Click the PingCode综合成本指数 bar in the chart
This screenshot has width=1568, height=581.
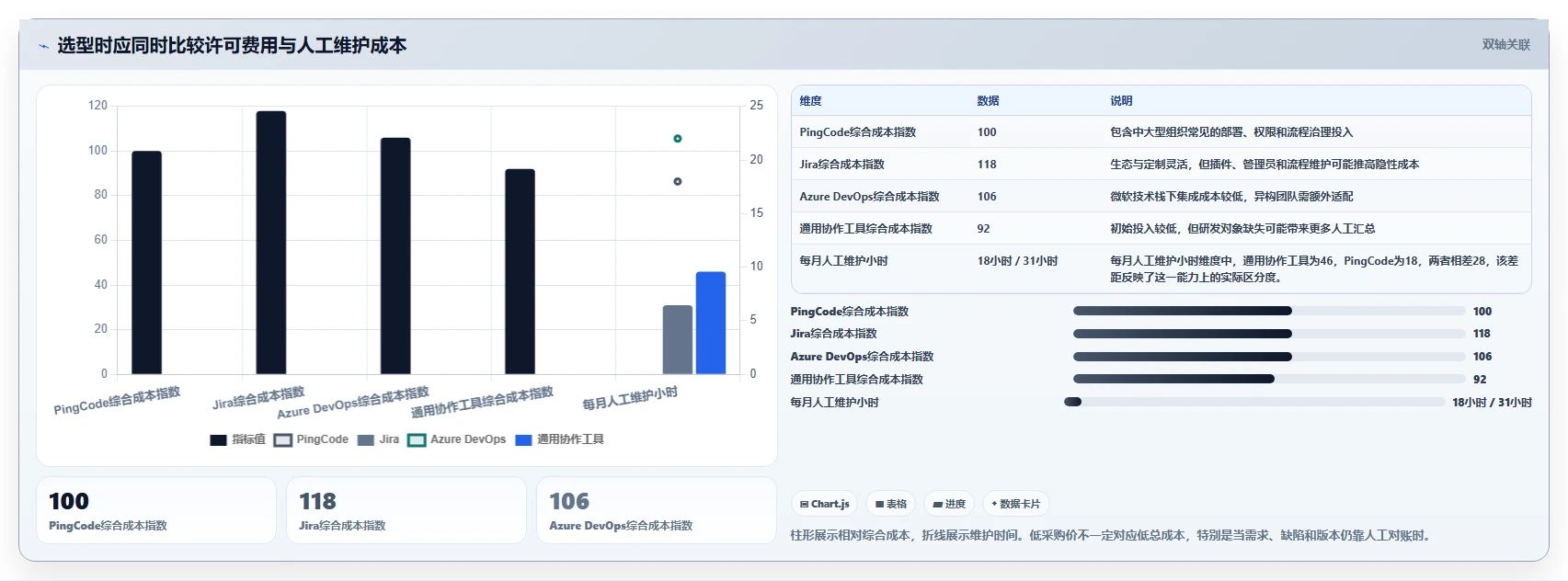click(x=146, y=262)
